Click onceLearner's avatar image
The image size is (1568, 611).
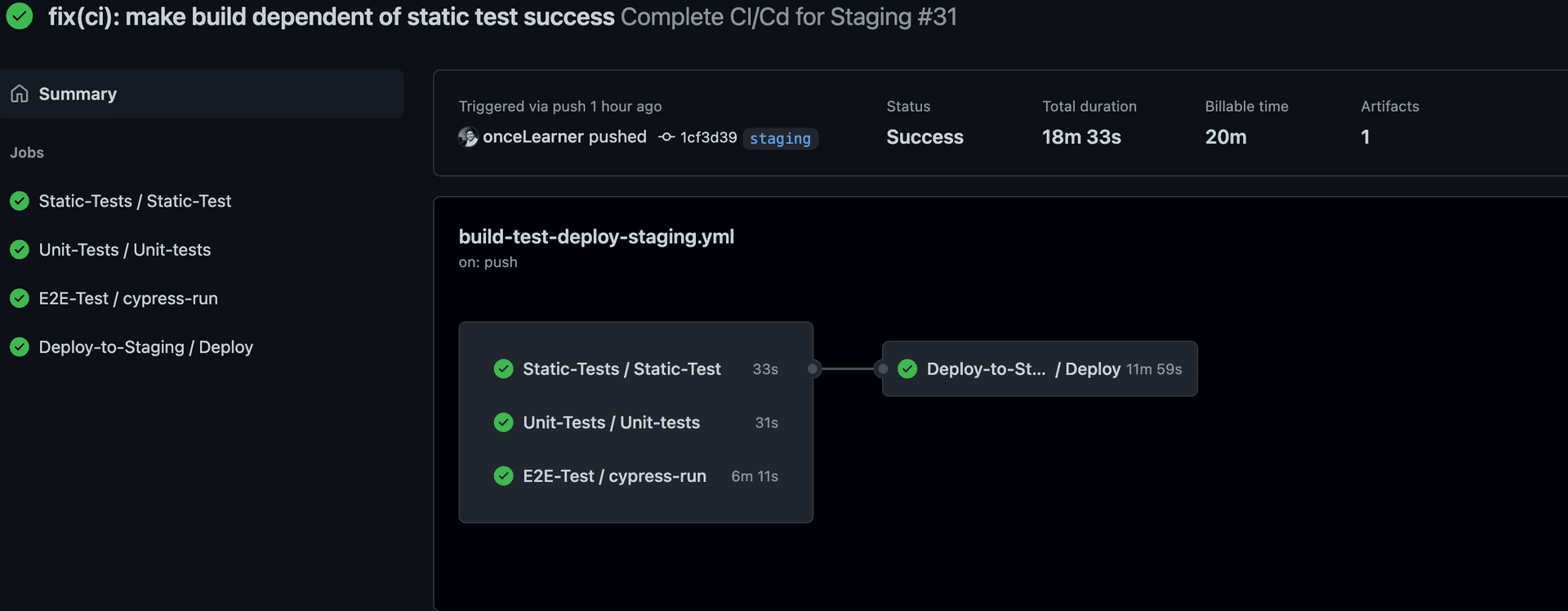pos(468,137)
